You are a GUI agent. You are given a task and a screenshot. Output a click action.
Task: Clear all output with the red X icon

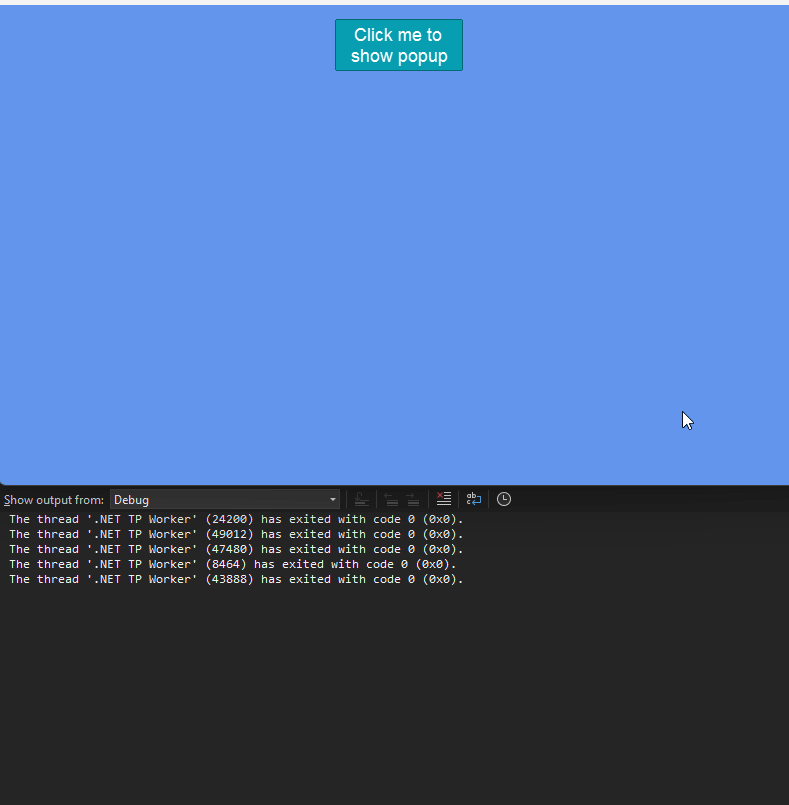pyautogui.click(x=444, y=499)
